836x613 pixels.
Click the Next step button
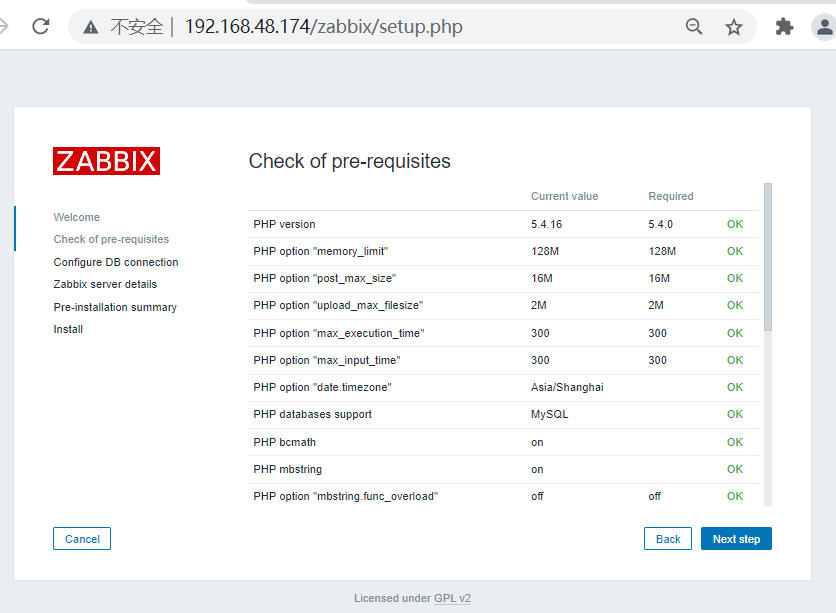[x=736, y=539]
